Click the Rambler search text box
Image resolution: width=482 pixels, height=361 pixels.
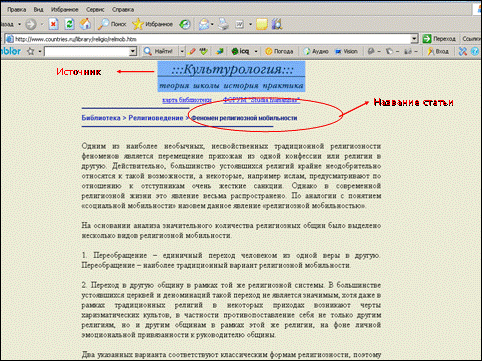click(x=87, y=51)
